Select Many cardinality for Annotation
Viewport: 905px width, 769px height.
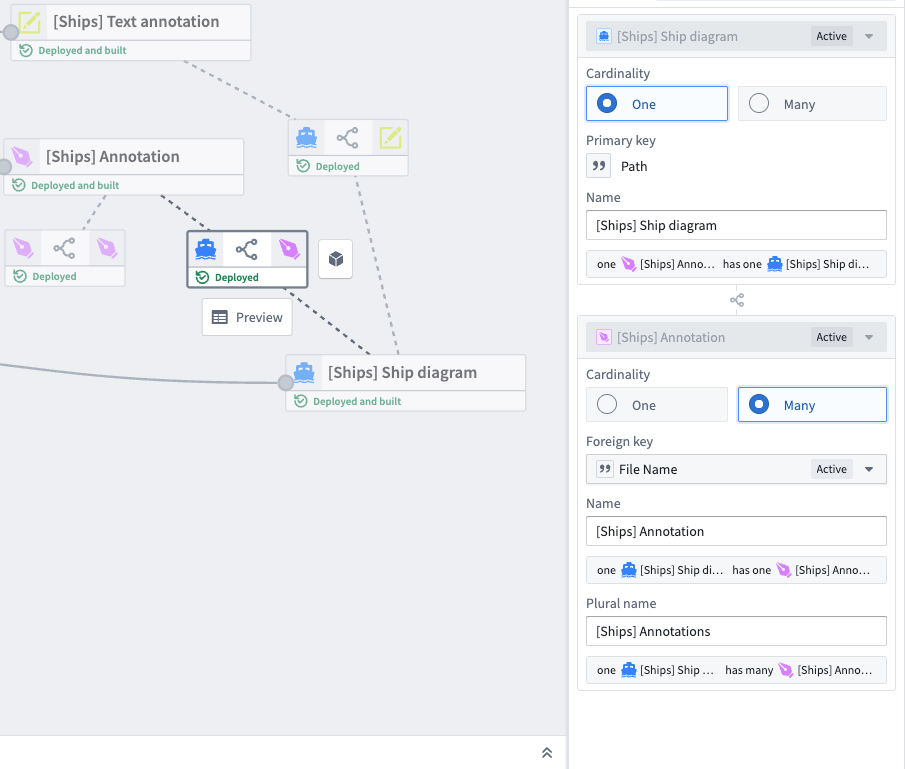(812, 405)
